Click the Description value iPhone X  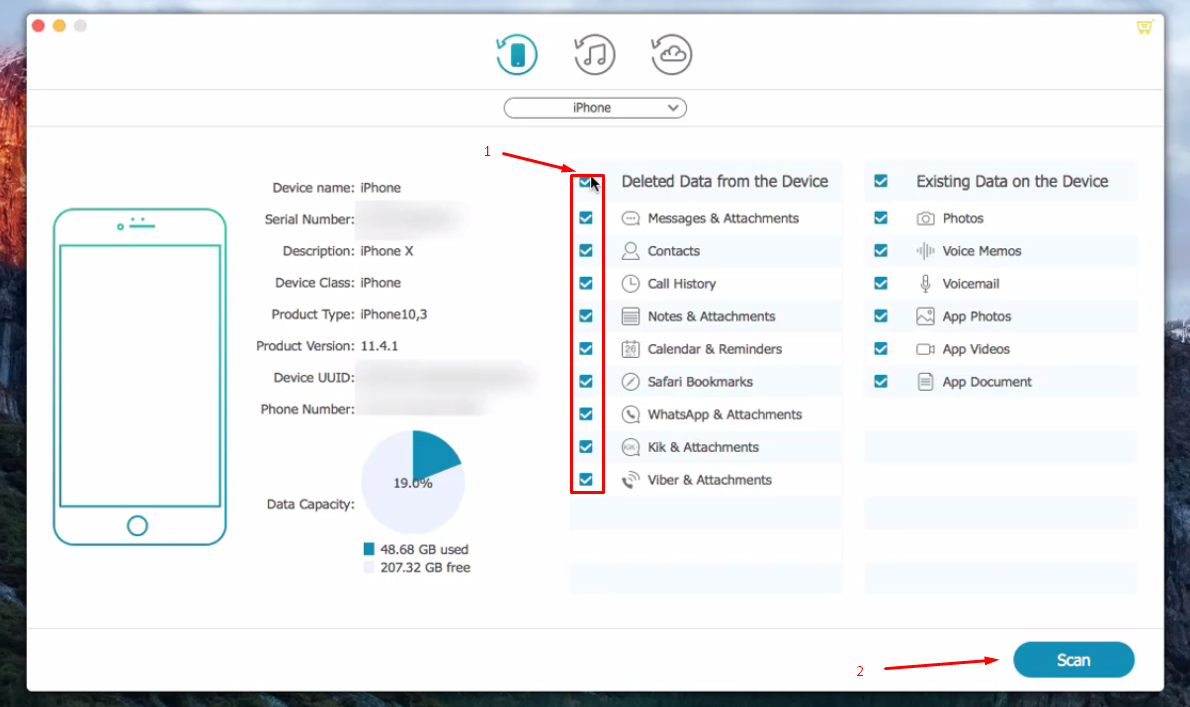click(387, 251)
